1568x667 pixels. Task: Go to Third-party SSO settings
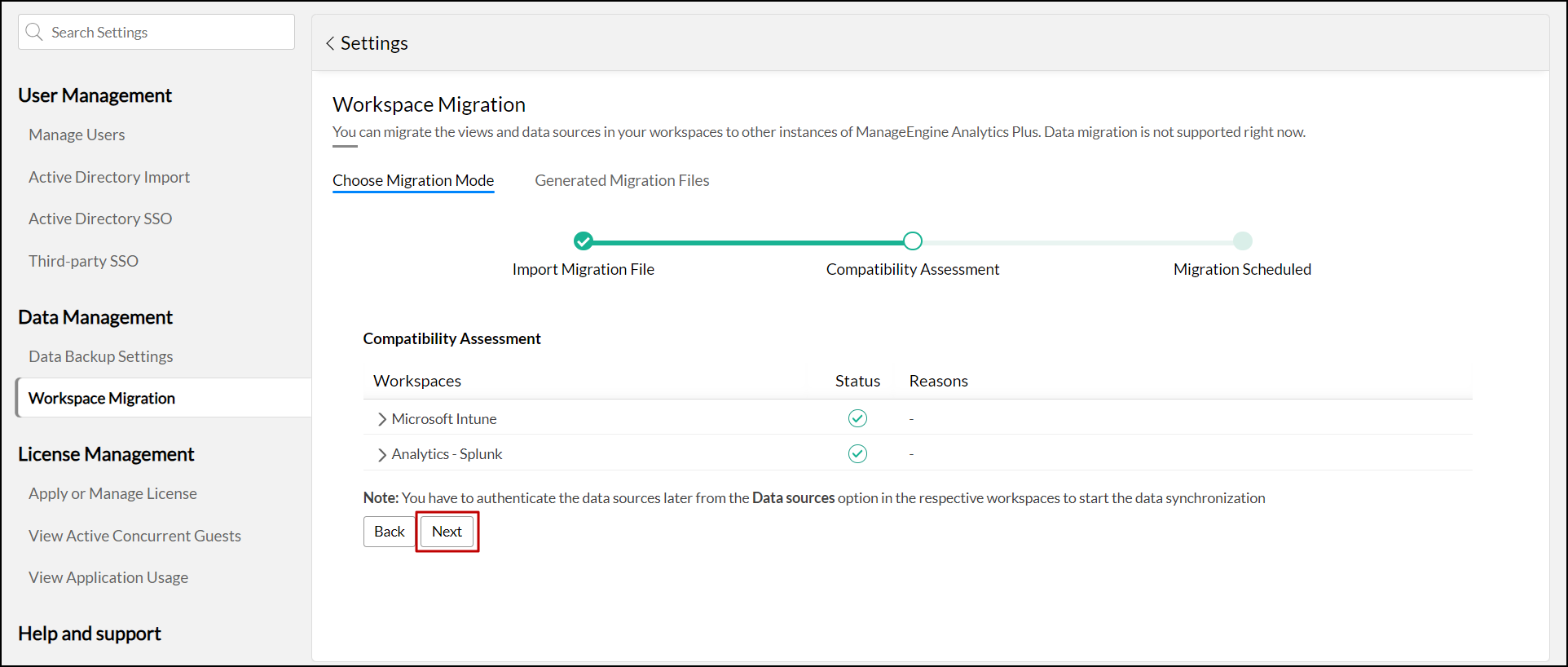tap(83, 261)
